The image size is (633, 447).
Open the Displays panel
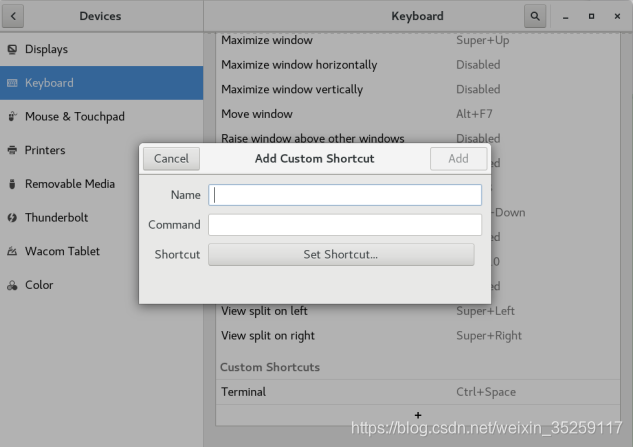(101, 49)
